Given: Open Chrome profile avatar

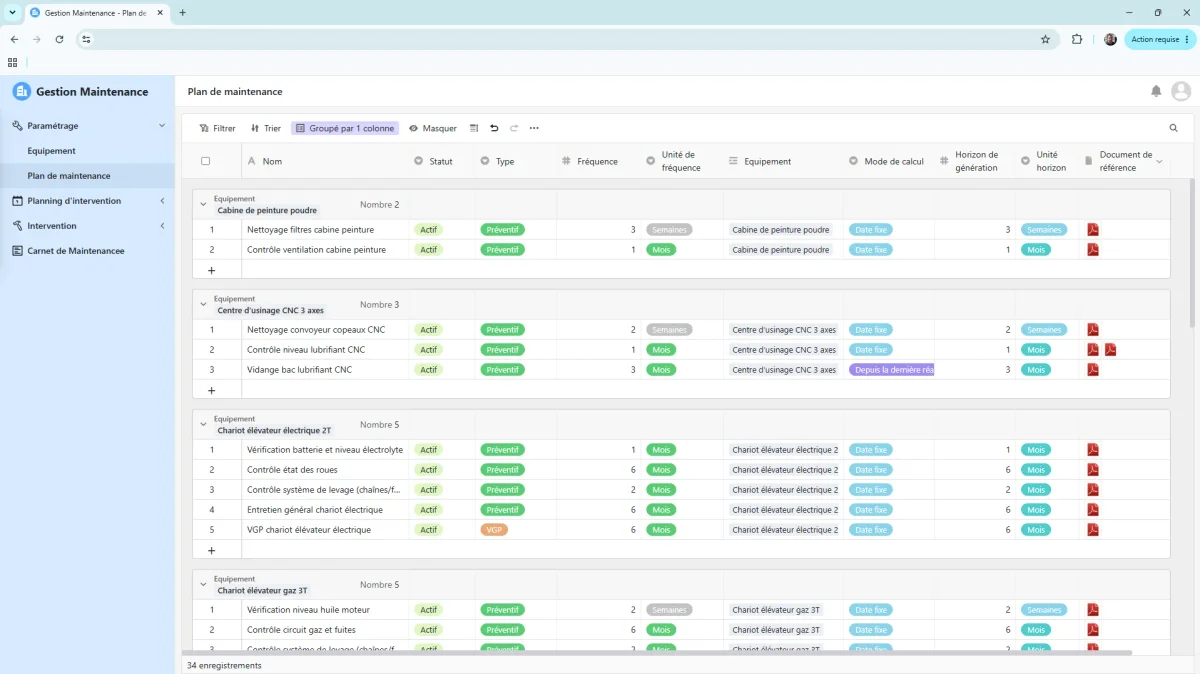Looking at the screenshot, I should click(x=1110, y=39).
